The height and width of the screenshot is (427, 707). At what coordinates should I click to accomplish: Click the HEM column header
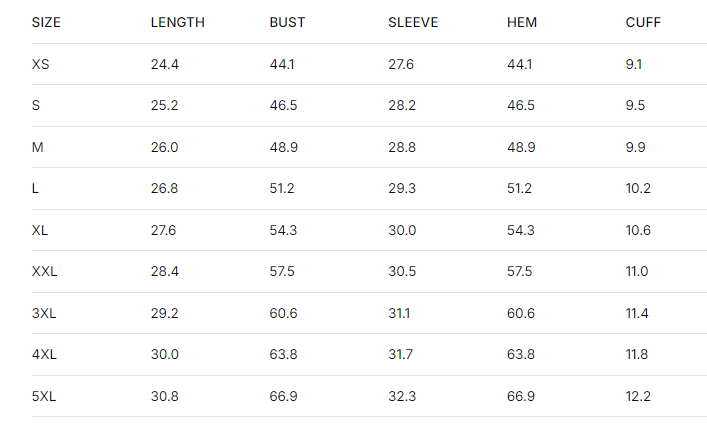[x=522, y=22]
